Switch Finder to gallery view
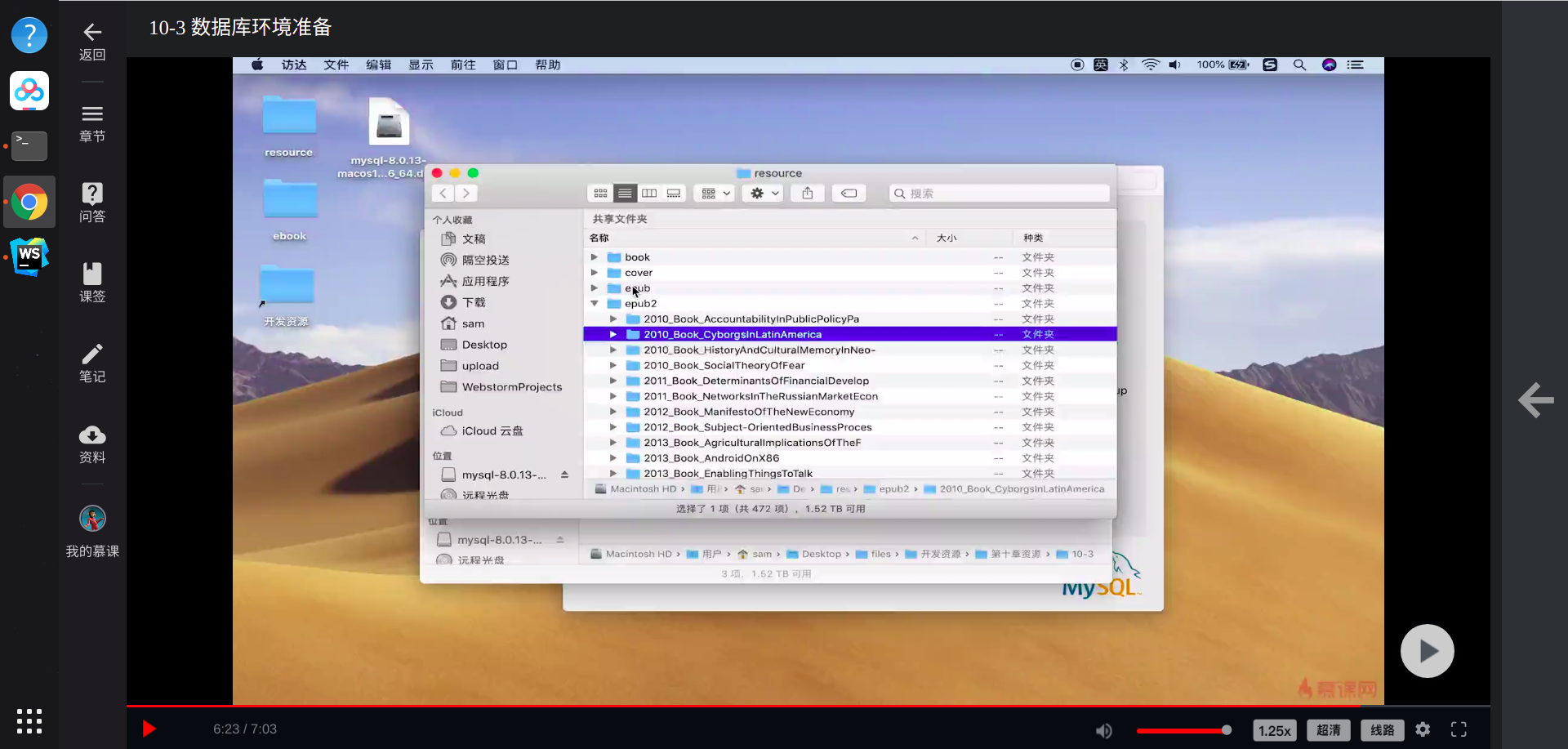 click(674, 194)
